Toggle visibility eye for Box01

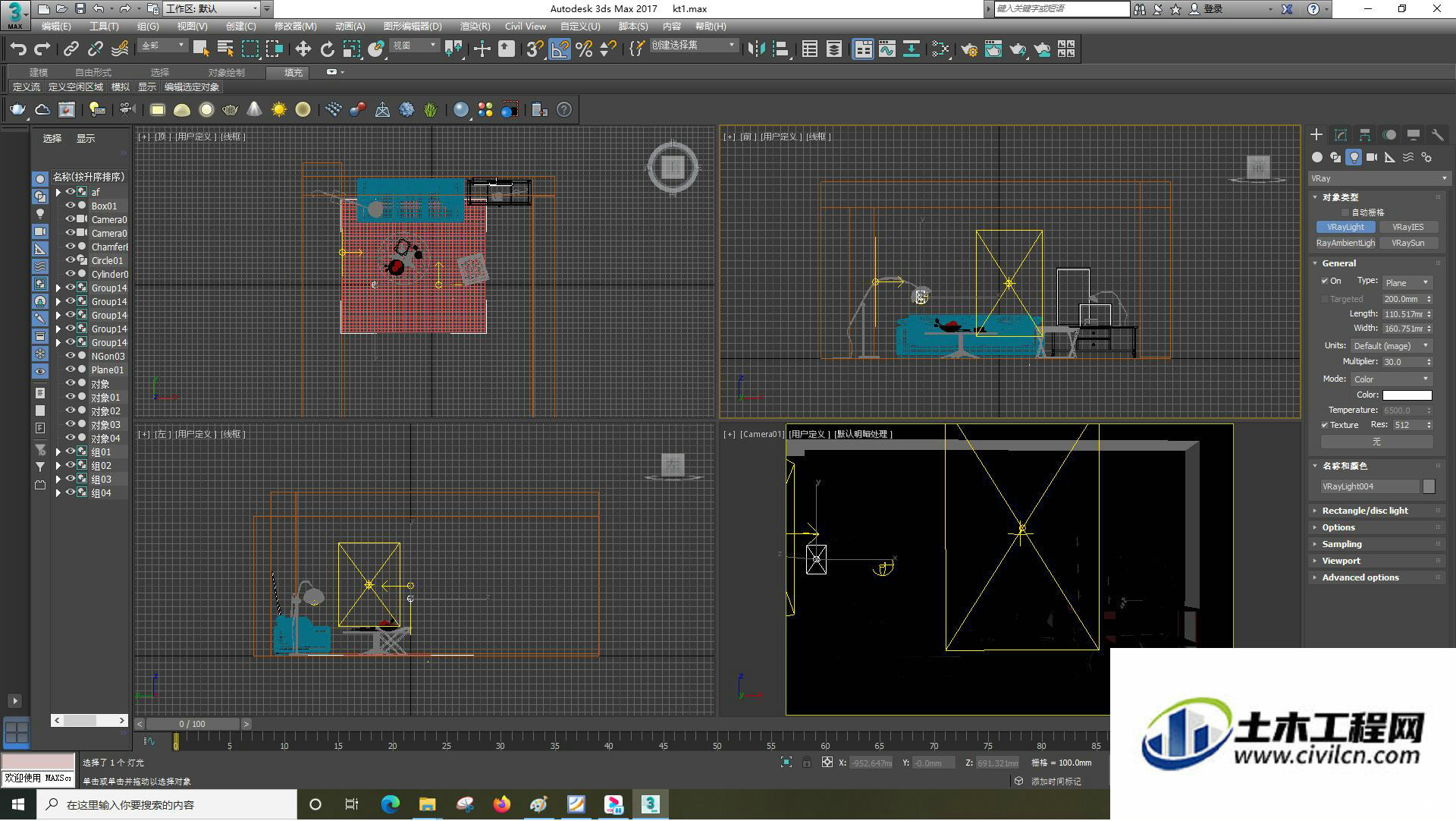(70, 206)
